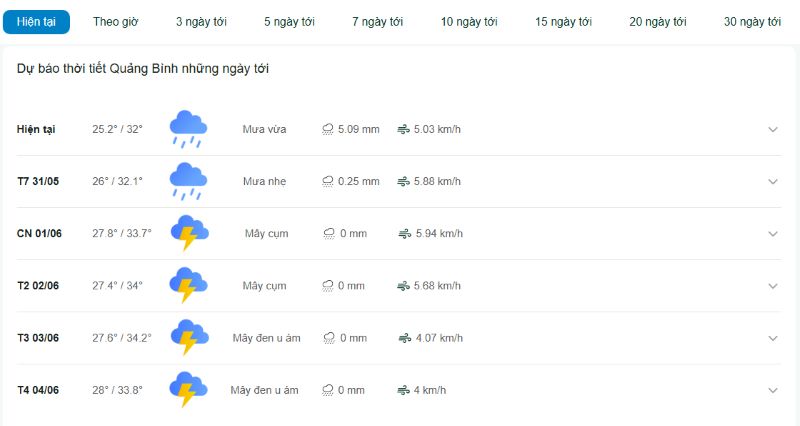Open the 7 ngày tới tab
800x426 pixels.
[378, 22]
